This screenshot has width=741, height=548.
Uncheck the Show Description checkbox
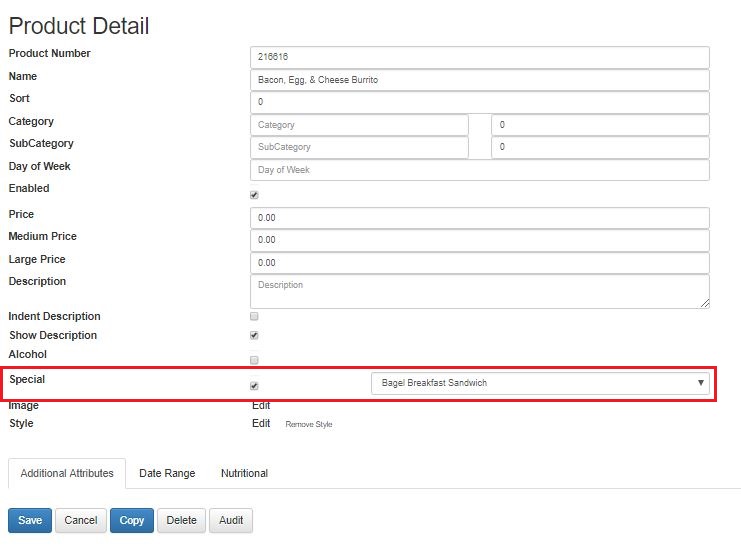(254, 335)
